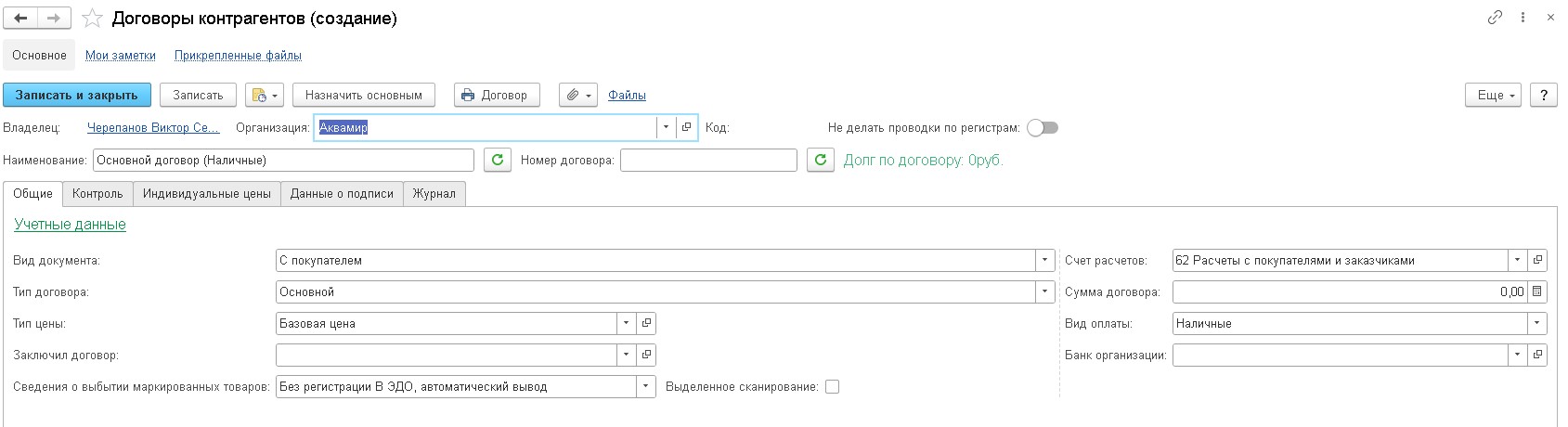The width and height of the screenshot is (1568, 427).
Task: Switch to 'Индивидуальные цены' tab
Action: coord(207,194)
